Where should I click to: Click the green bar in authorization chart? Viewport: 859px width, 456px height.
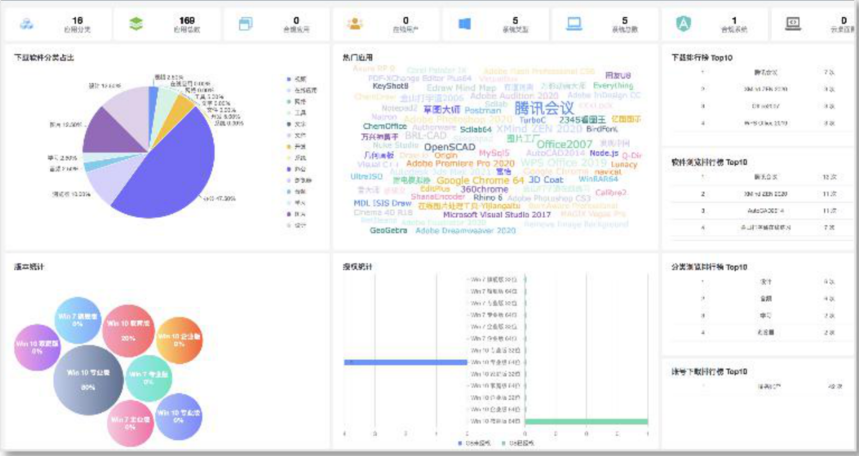(x=586, y=421)
